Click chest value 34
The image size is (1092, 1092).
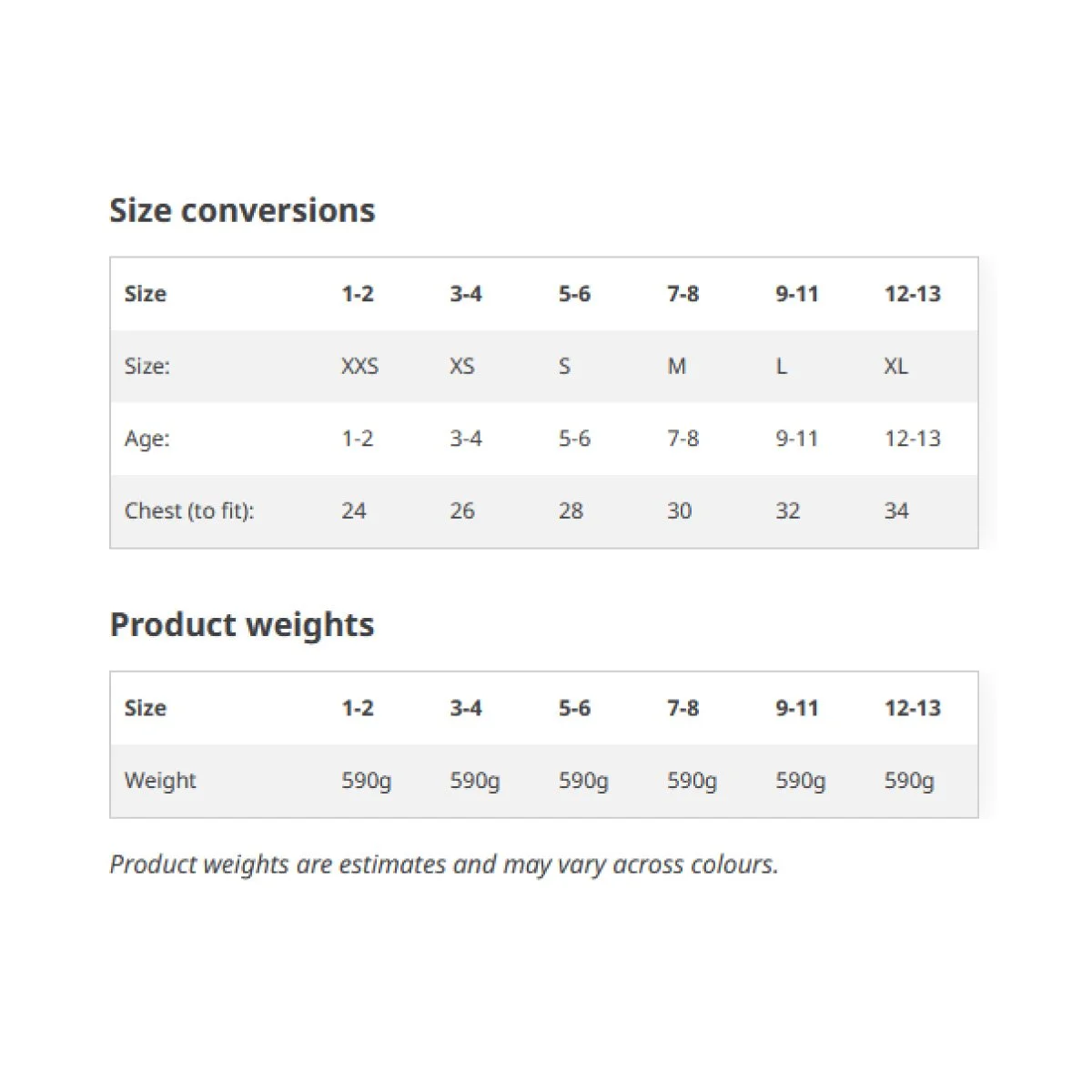pyautogui.click(x=896, y=511)
